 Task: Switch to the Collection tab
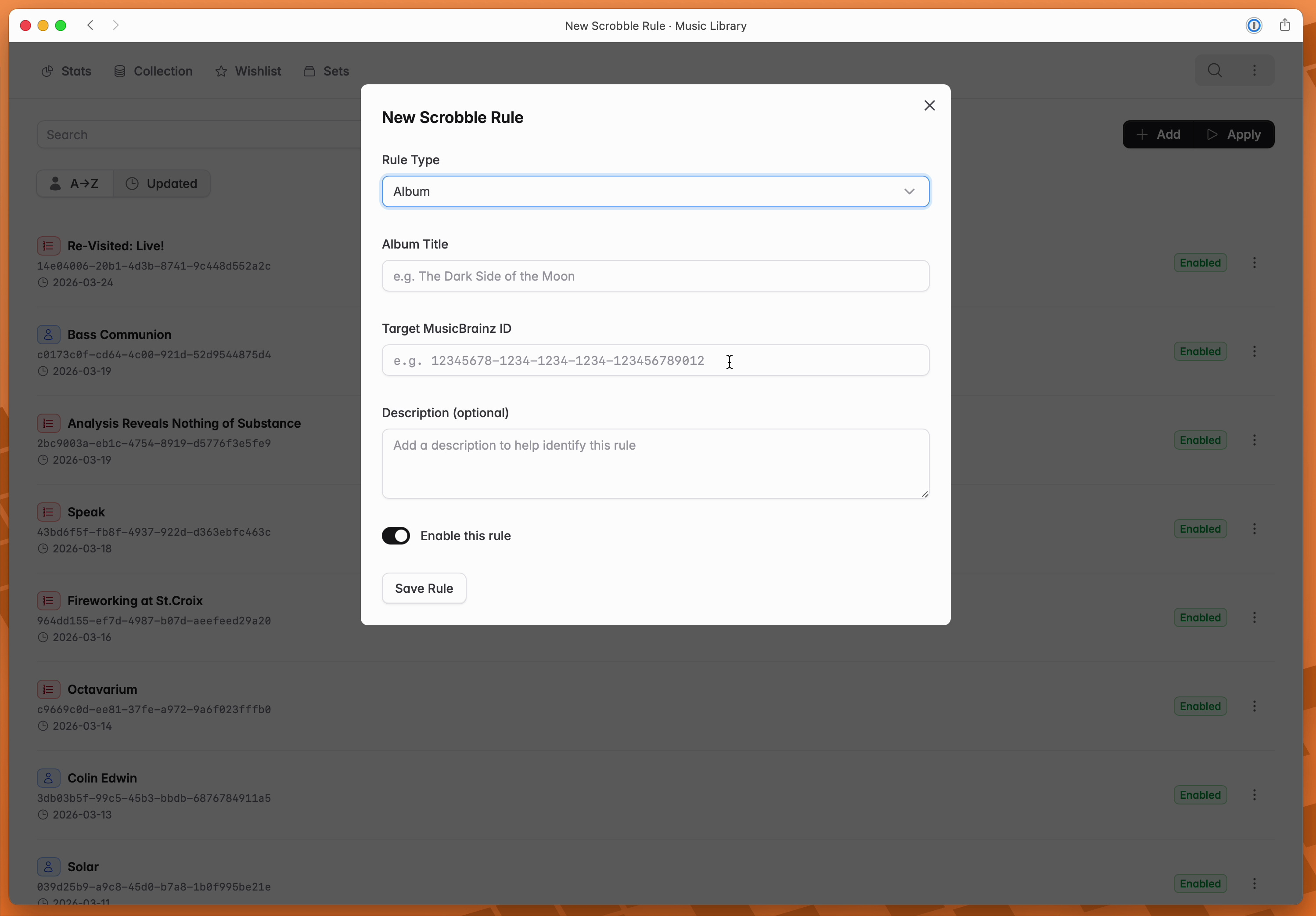(153, 71)
